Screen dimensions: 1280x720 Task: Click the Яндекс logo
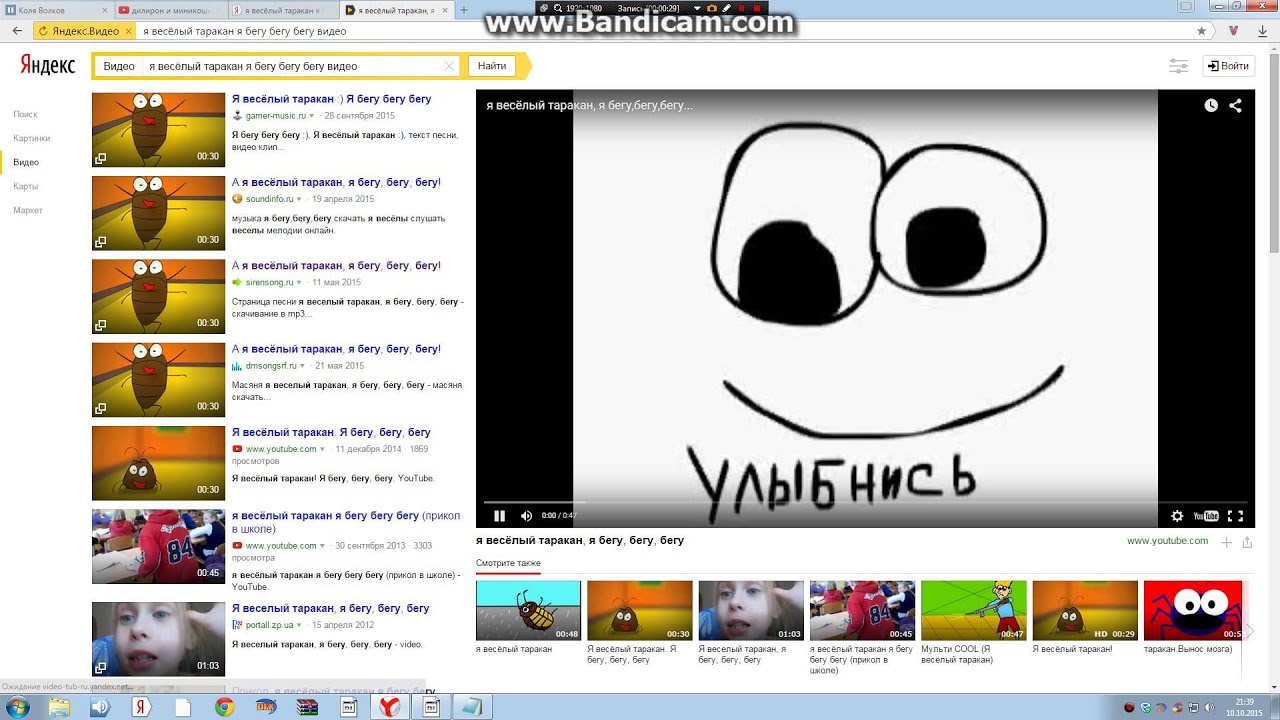pyautogui.click(x=48, y=66)
